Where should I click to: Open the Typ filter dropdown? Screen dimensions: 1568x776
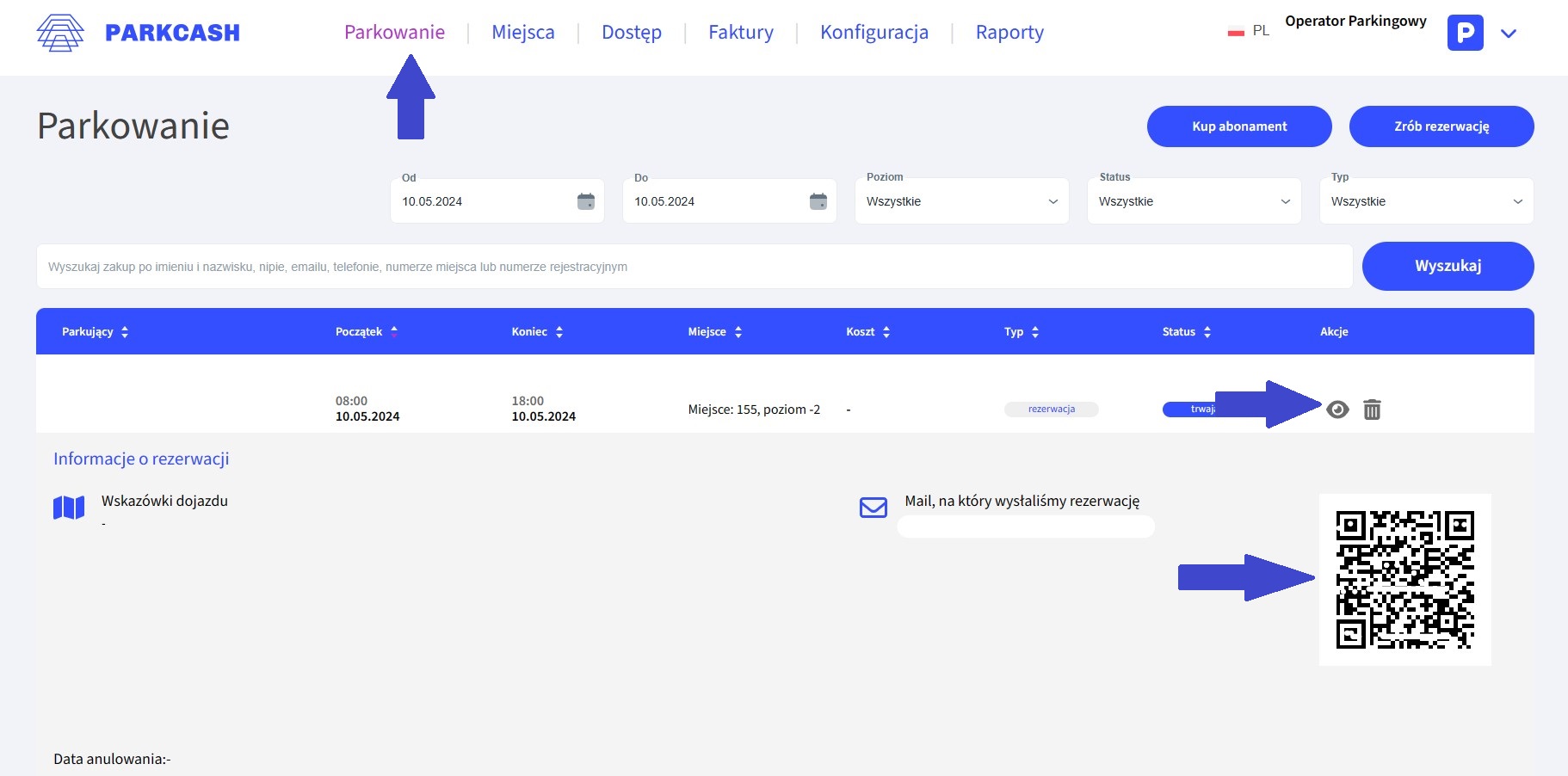(x=1426, y=201)
